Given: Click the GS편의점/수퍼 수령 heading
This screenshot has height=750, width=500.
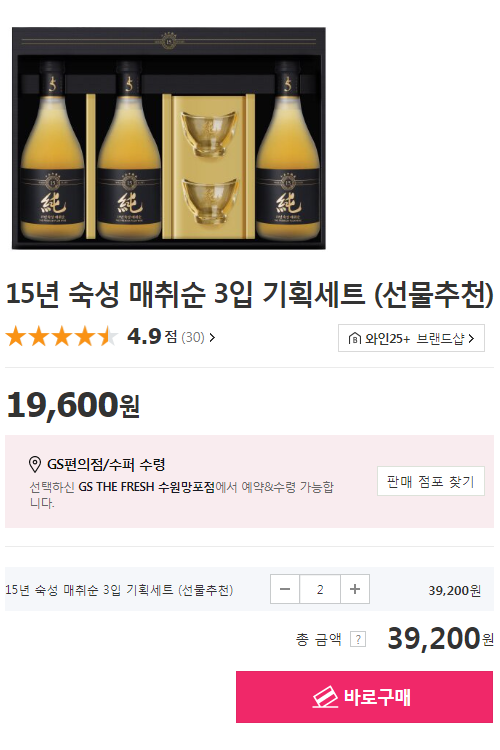Looking at the screenshot, I should [106, 464].
